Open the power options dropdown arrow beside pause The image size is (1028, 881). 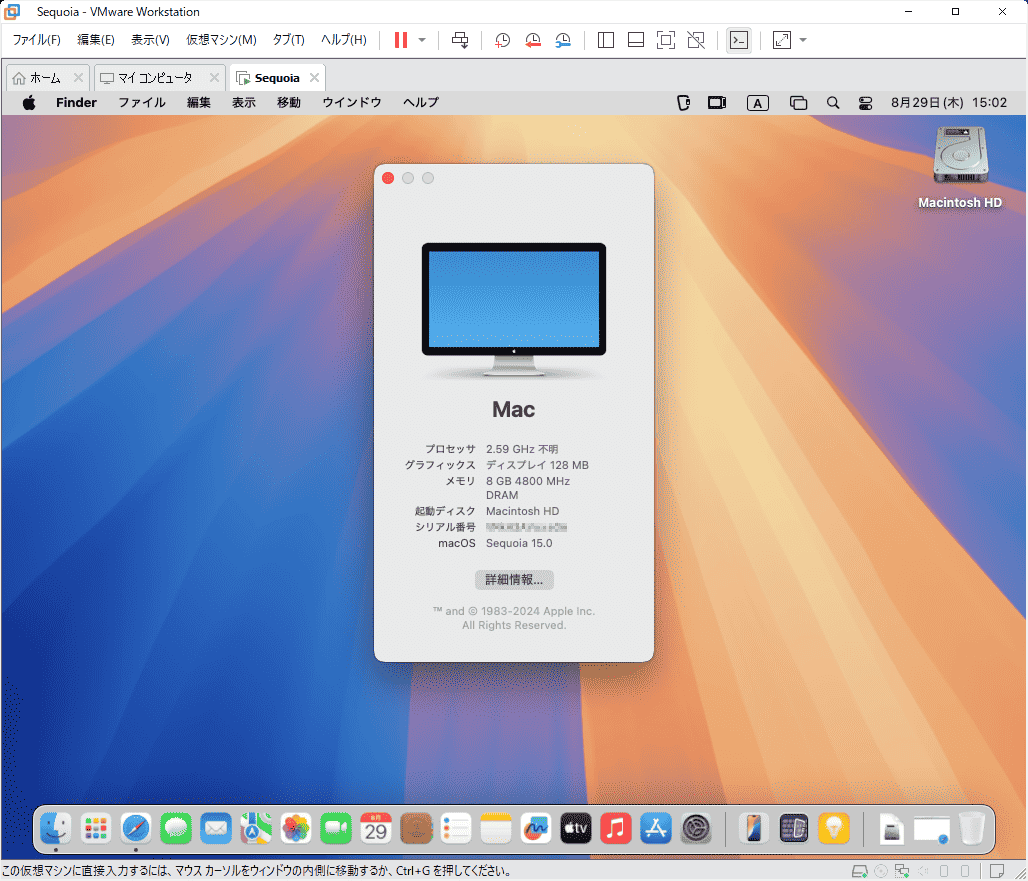tap(422, 40)
